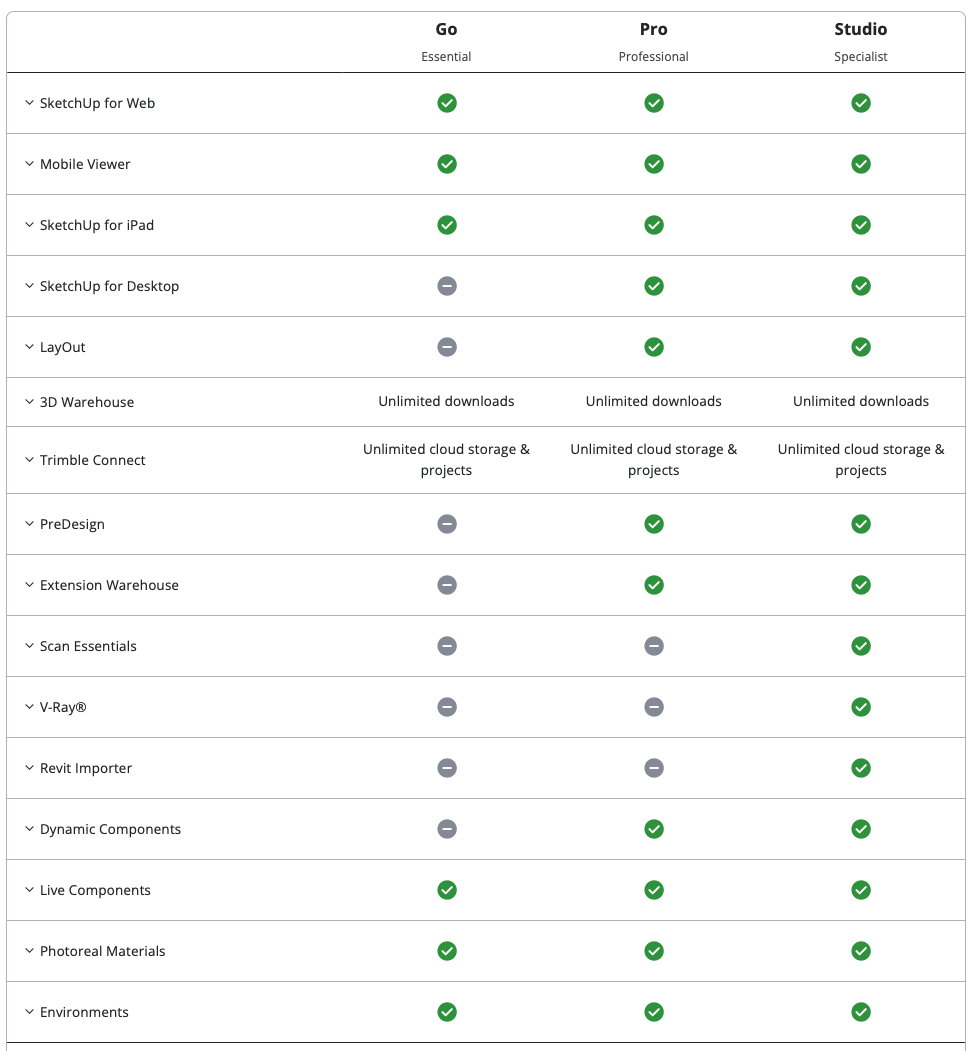This screenshot has height=1051, width=972.
Task: Expand the SketchUp for Web row chevron
Action: pos(29,103)
